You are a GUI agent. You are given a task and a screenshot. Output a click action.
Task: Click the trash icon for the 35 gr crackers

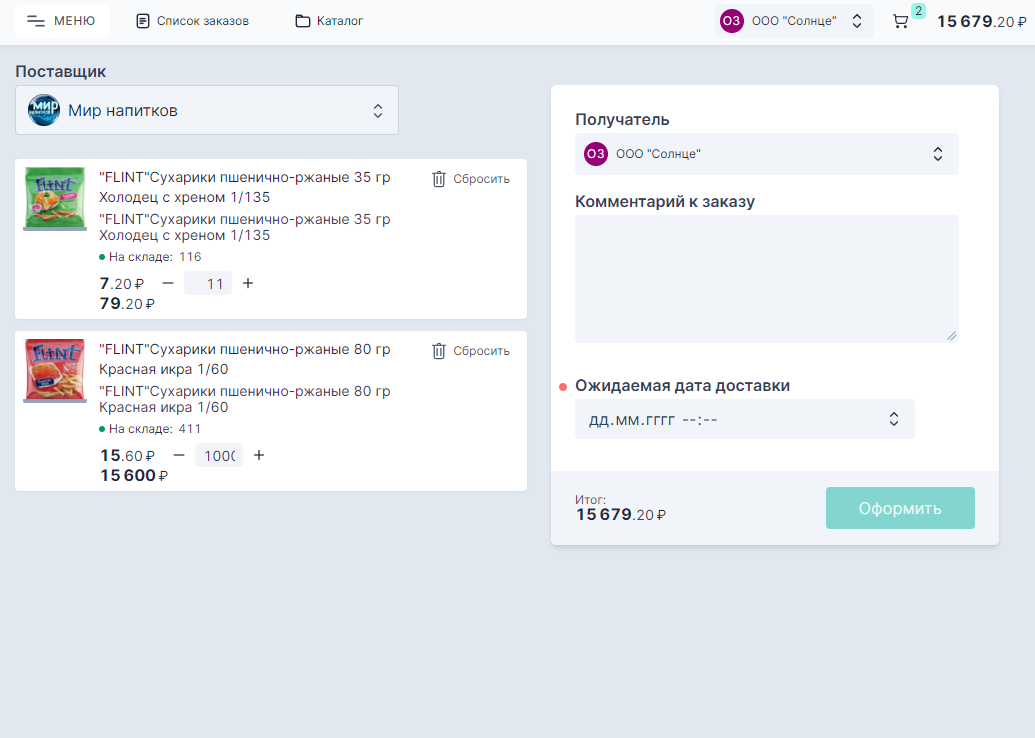(x=439, y=179)
